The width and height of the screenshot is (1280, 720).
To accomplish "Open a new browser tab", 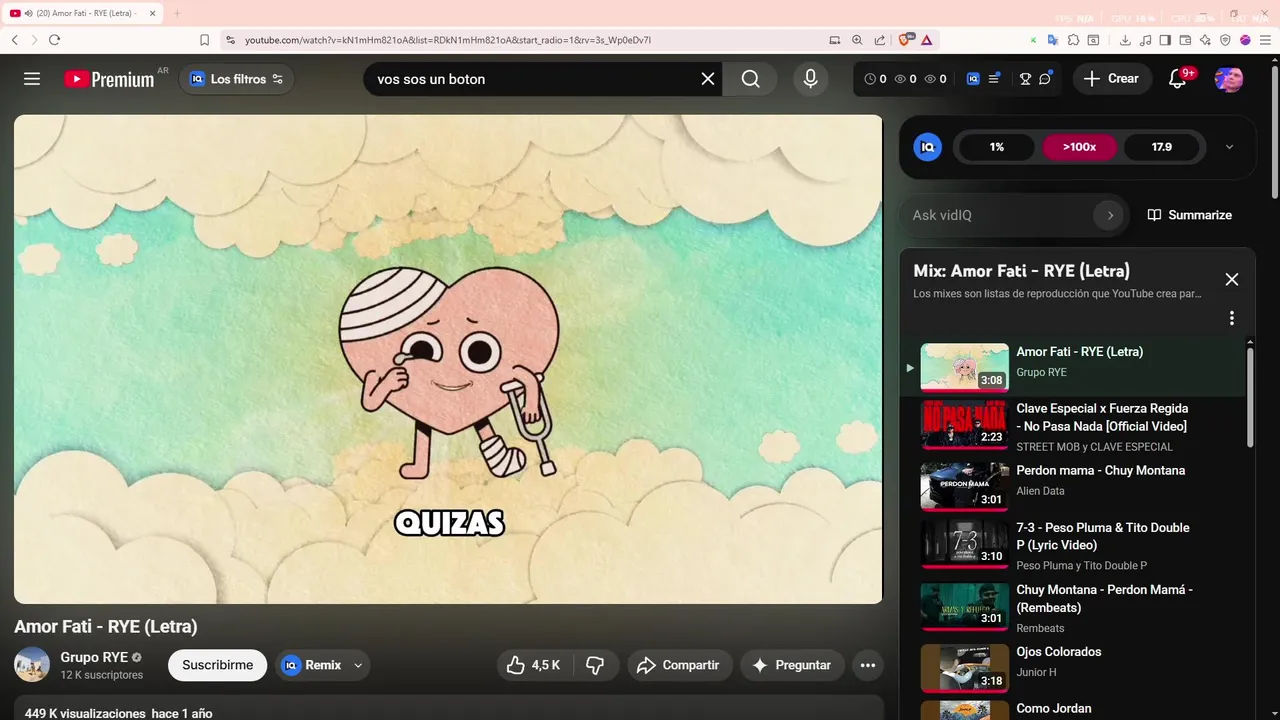I will coord(177,13).
